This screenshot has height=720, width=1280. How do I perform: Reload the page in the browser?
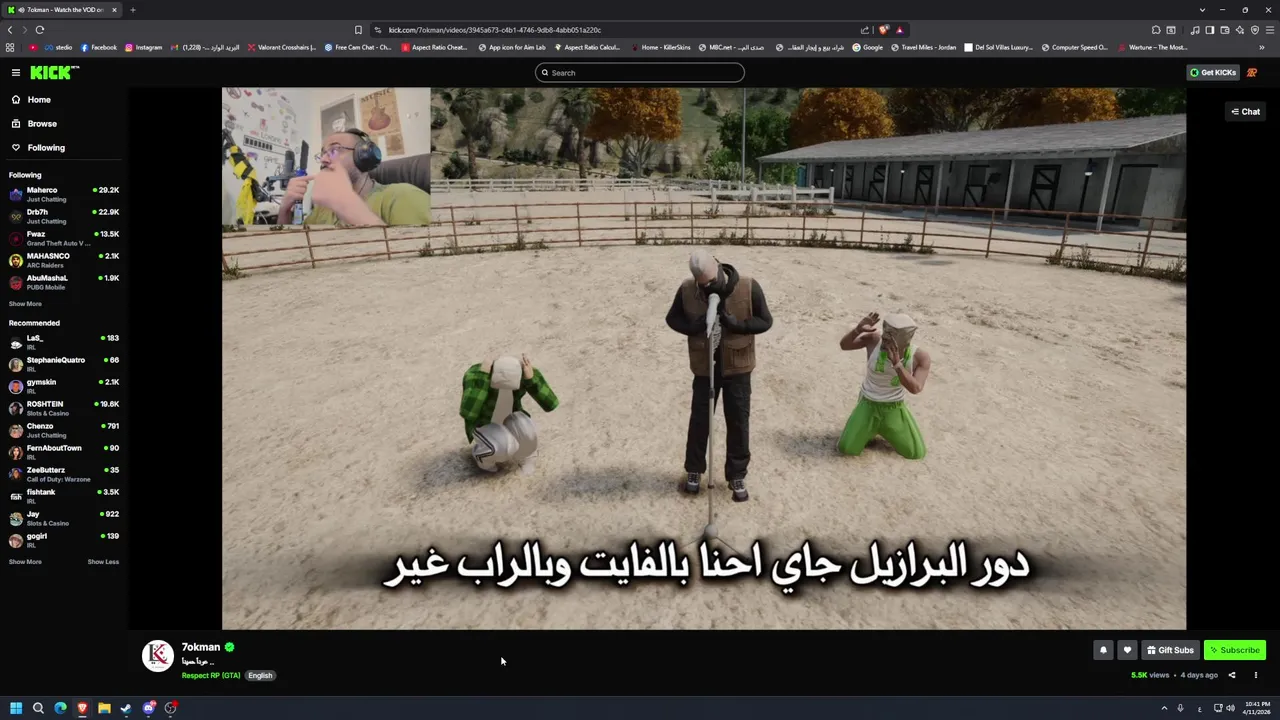pyautogui.click(x=40, y=30)
